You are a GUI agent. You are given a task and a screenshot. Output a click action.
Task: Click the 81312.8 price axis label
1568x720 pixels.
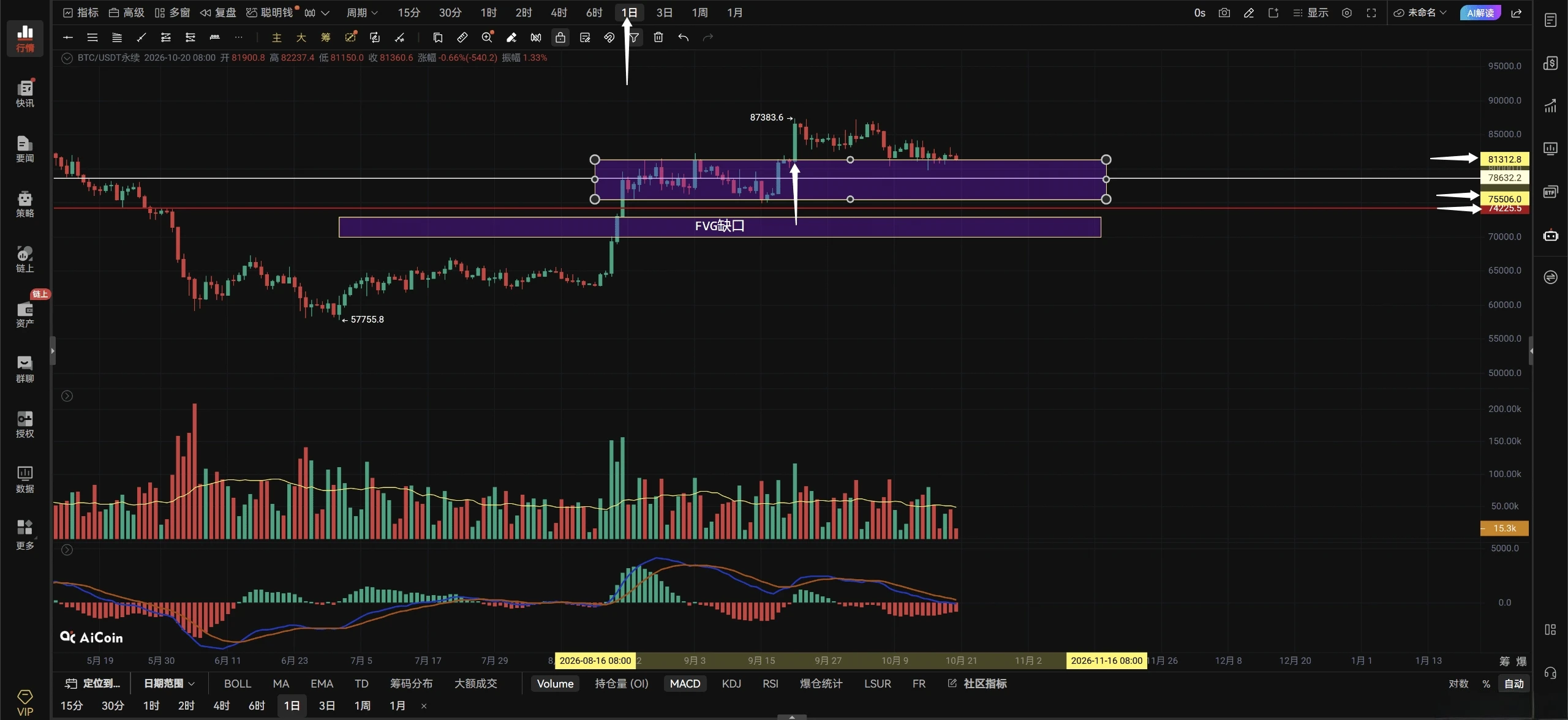[x=1504, y=159]
